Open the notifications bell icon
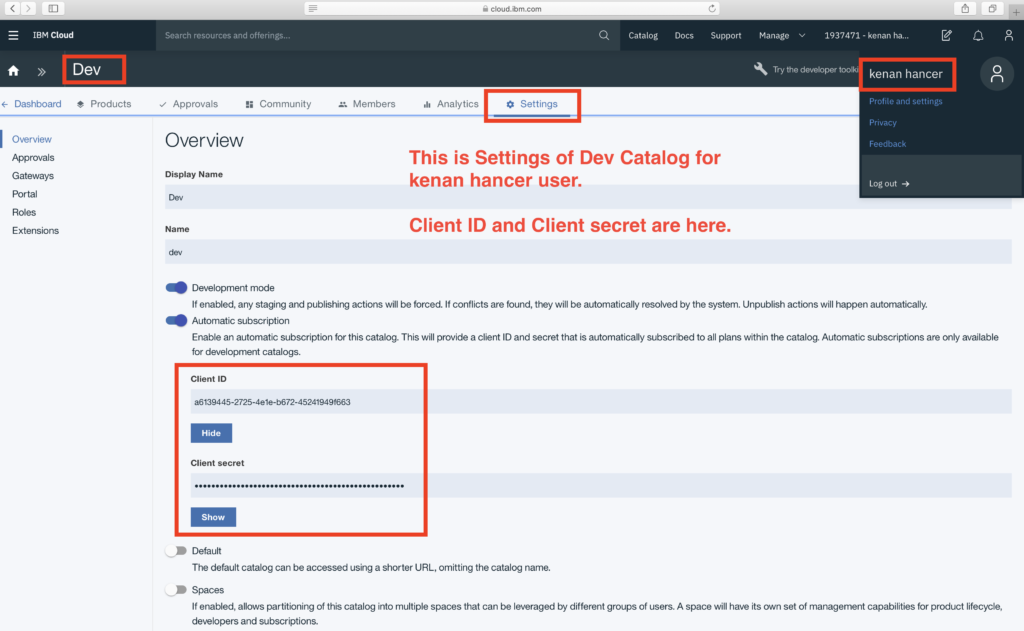This screenshot has height=631, width=1024. click(978, 35)
